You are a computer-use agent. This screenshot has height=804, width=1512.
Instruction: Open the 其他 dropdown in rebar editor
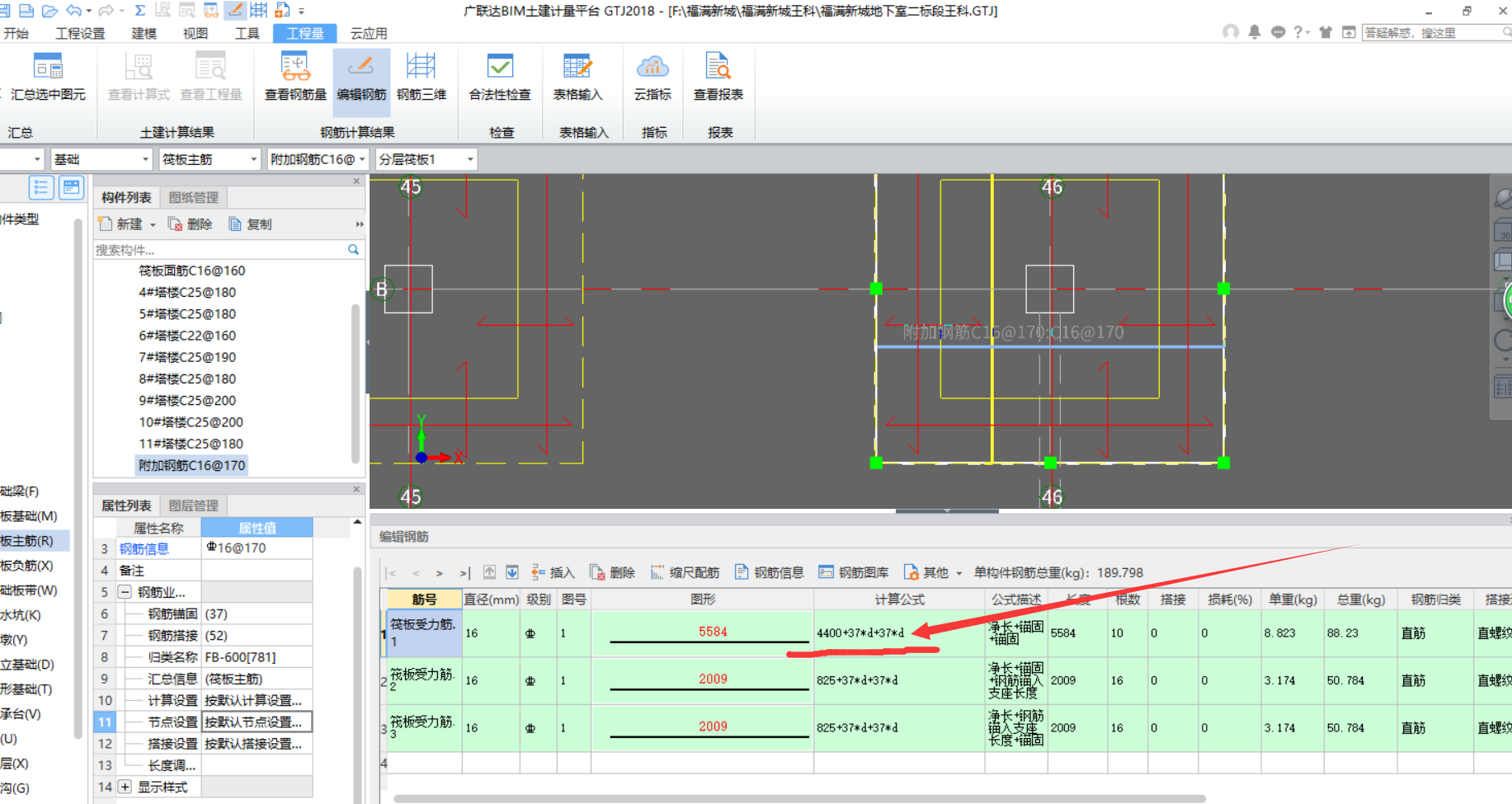click(x=934, y=572)
